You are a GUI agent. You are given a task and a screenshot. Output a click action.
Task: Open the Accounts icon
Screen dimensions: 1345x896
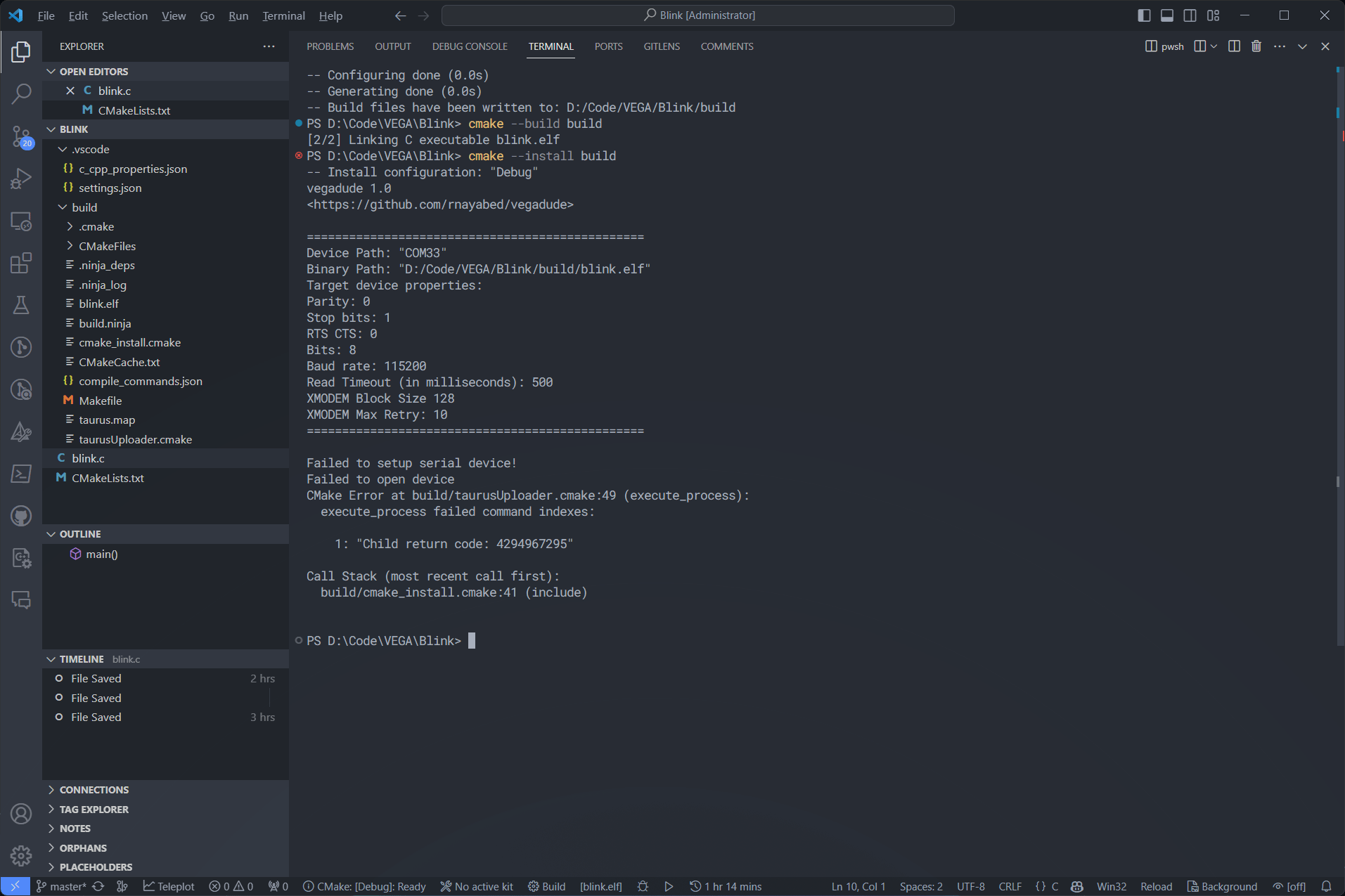tap(21, 814)
